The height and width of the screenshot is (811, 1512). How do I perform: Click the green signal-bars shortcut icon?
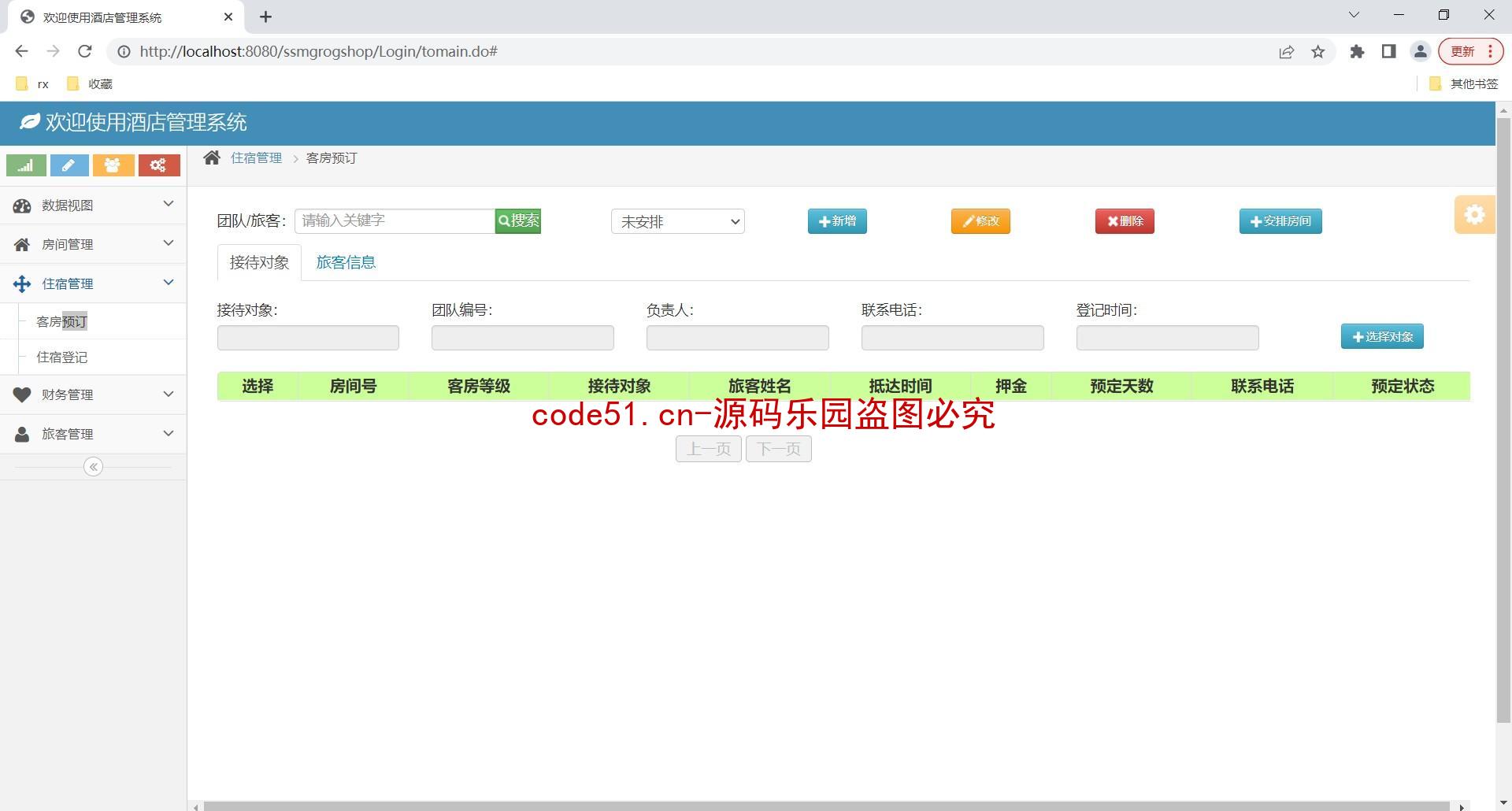coord(26,165)
